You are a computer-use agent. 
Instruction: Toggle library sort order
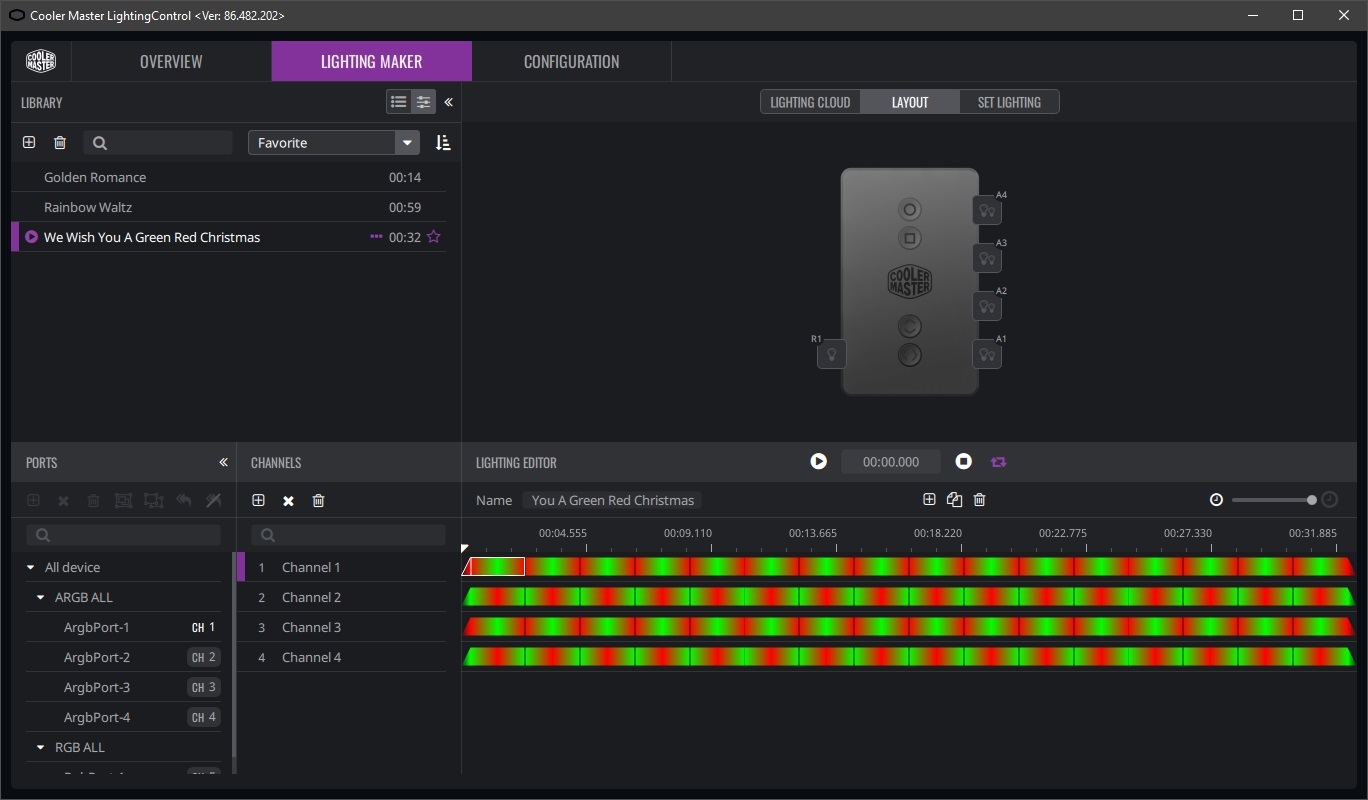tap(443, 143)
